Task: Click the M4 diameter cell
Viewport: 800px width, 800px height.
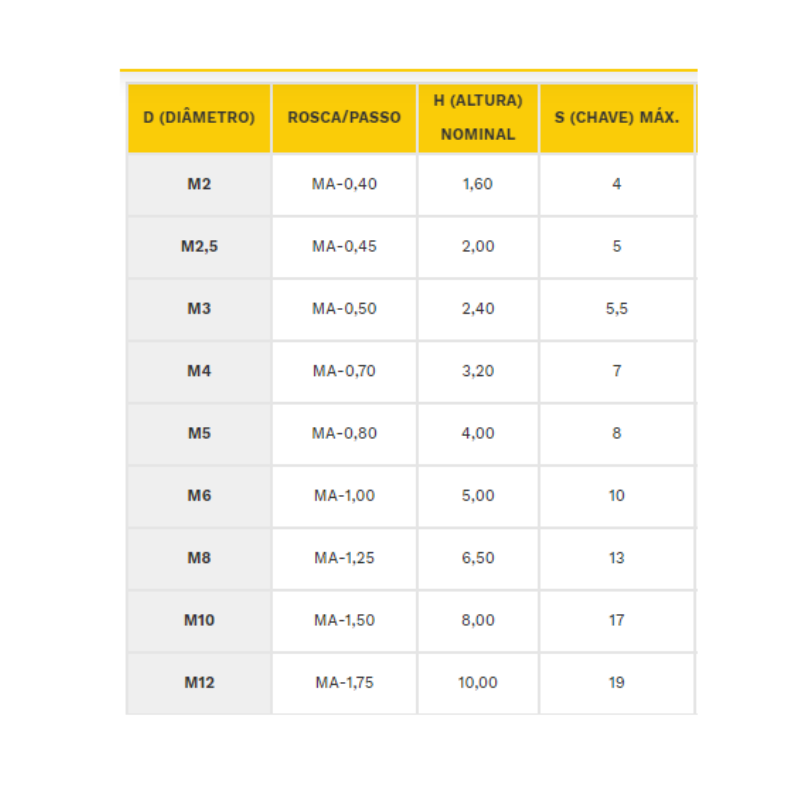Action: 199,371
